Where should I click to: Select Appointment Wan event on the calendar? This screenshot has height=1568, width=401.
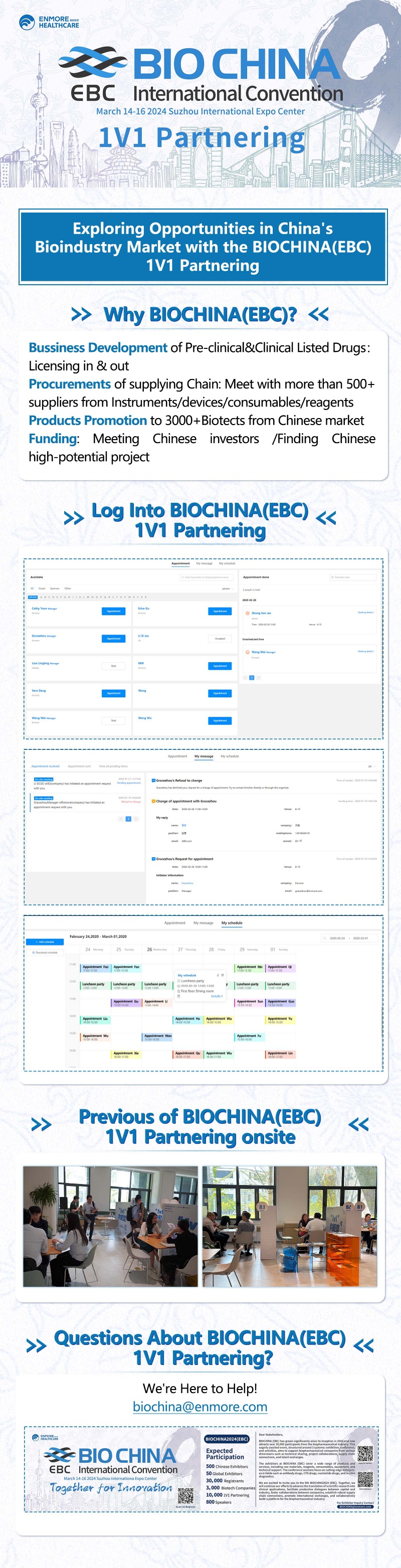157,1037
